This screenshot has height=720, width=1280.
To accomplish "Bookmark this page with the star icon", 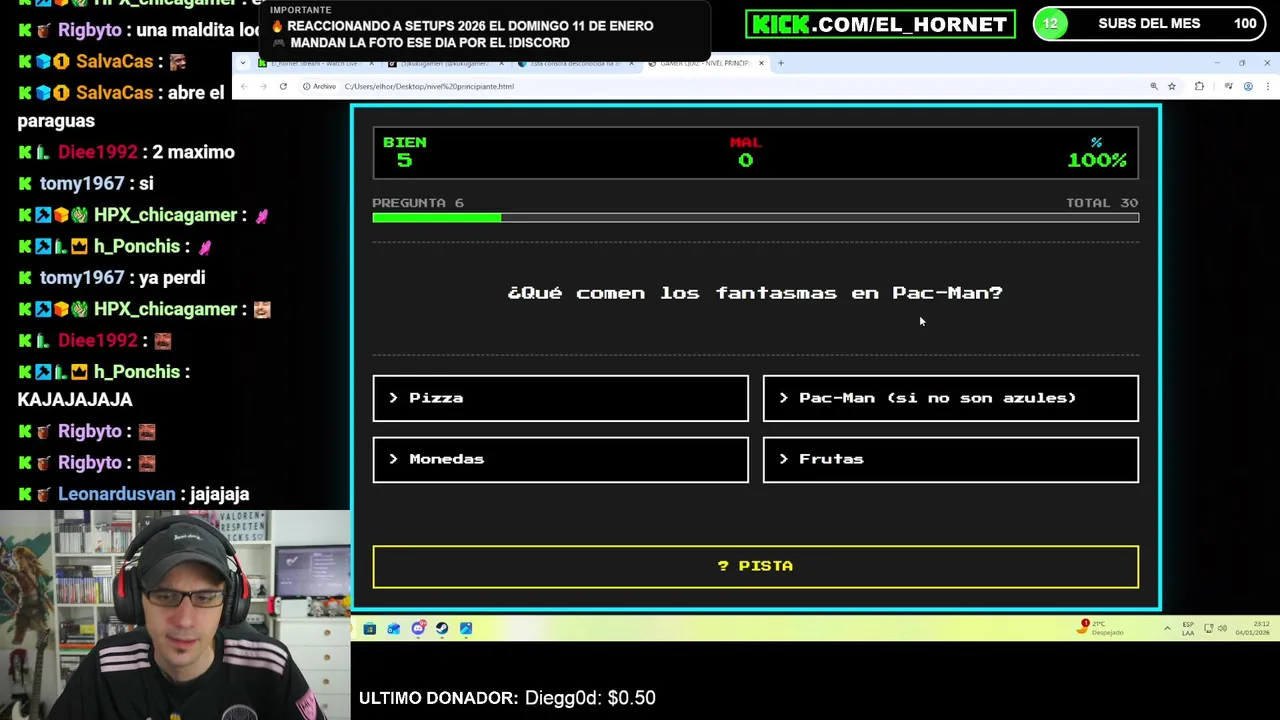I will click(x=1171, y=86).
